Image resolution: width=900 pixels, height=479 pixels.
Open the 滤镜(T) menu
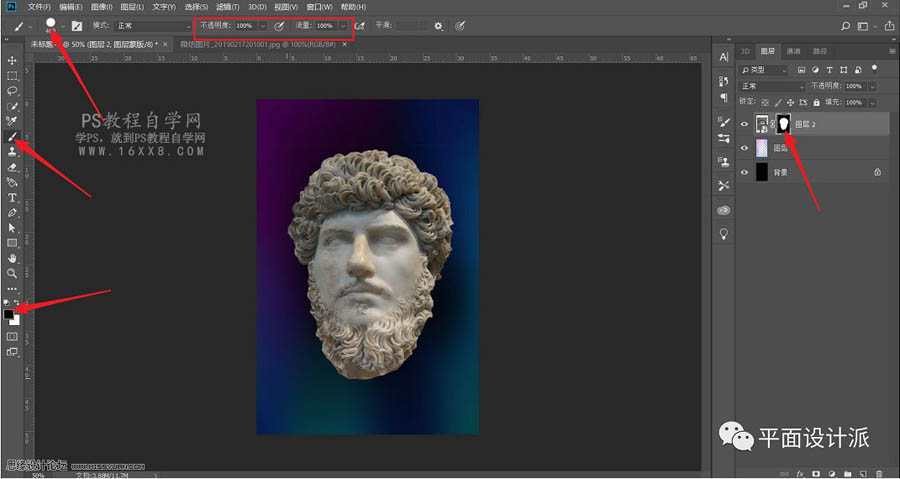point(228,7)
